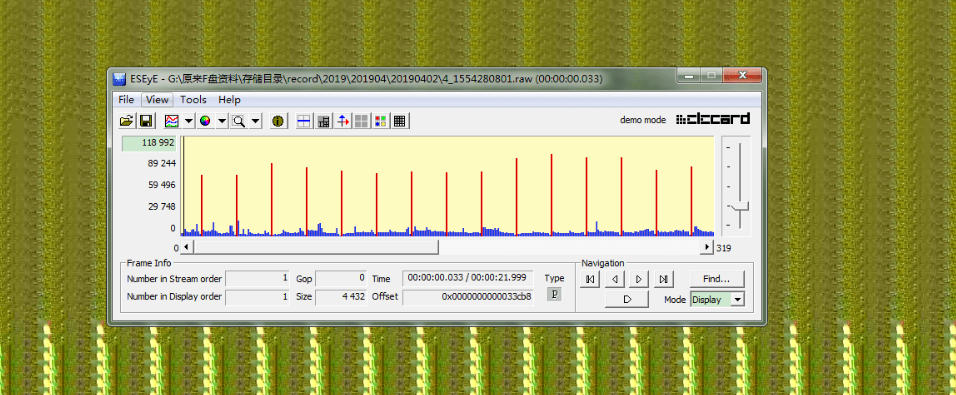Click the Find... button
Image resolution: width=956 pixels, height=395 pixels.
point(717,279)
